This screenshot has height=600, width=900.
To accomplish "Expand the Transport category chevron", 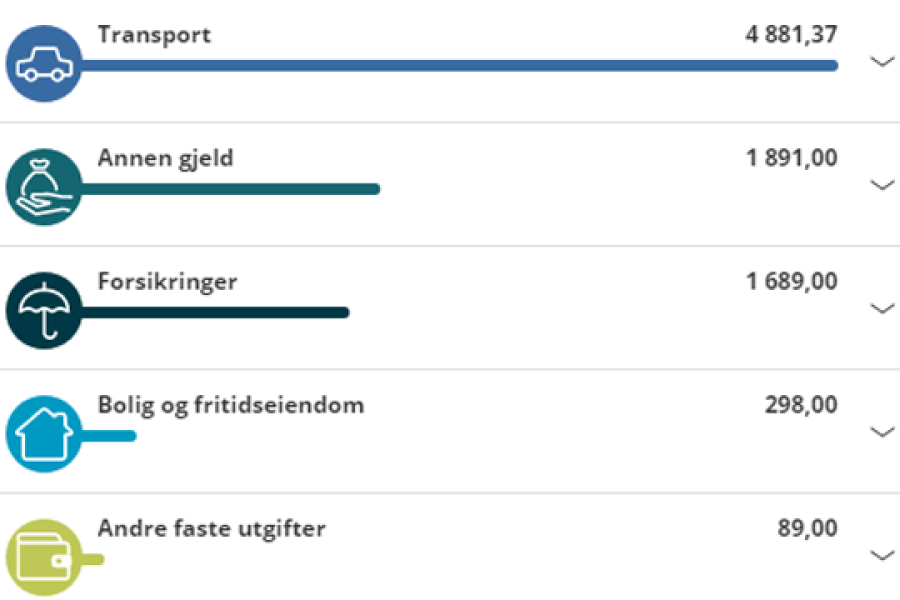I will [882, 61].
